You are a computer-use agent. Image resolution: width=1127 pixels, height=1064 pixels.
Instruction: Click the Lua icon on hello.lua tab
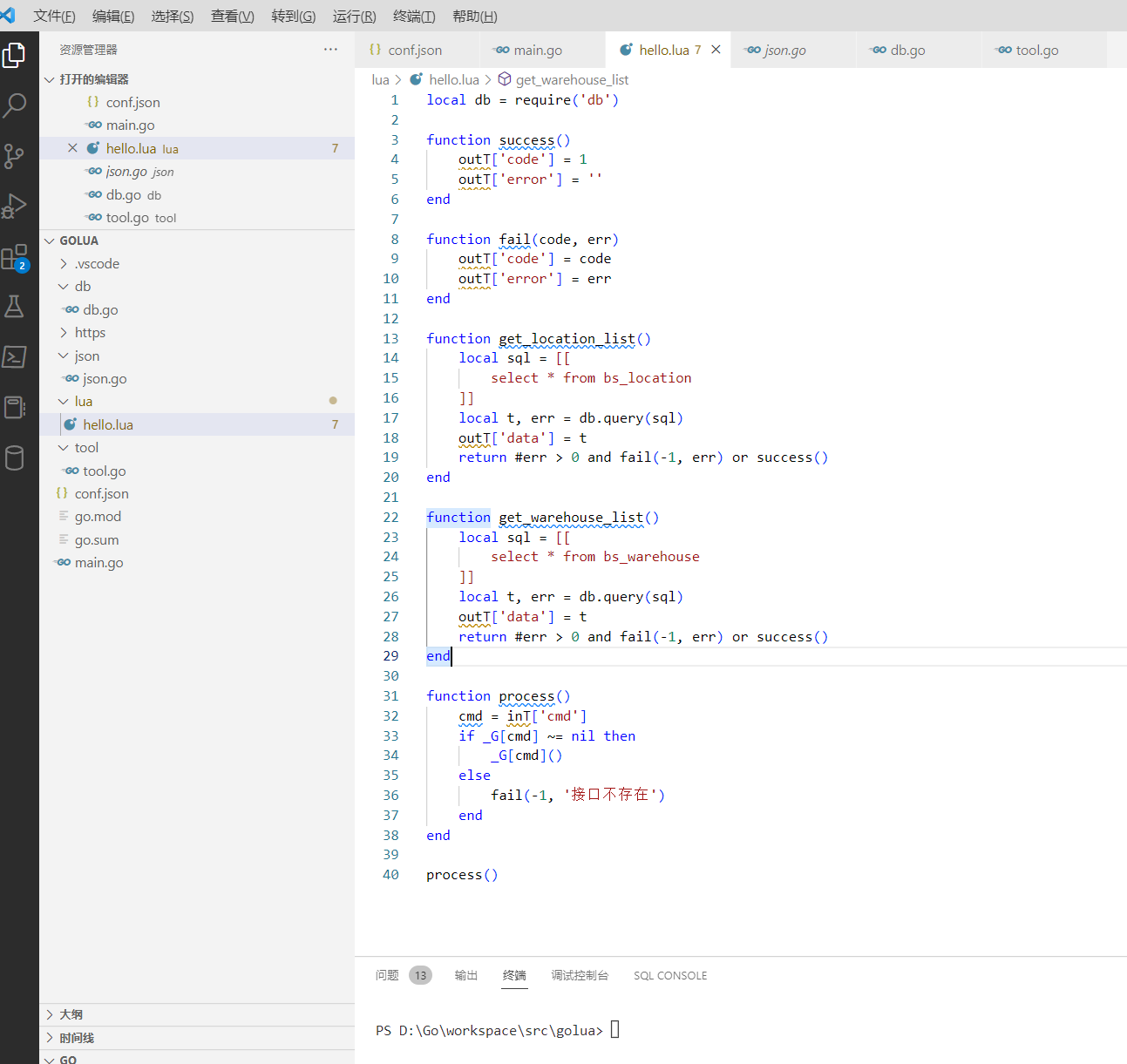coord(626,50)
